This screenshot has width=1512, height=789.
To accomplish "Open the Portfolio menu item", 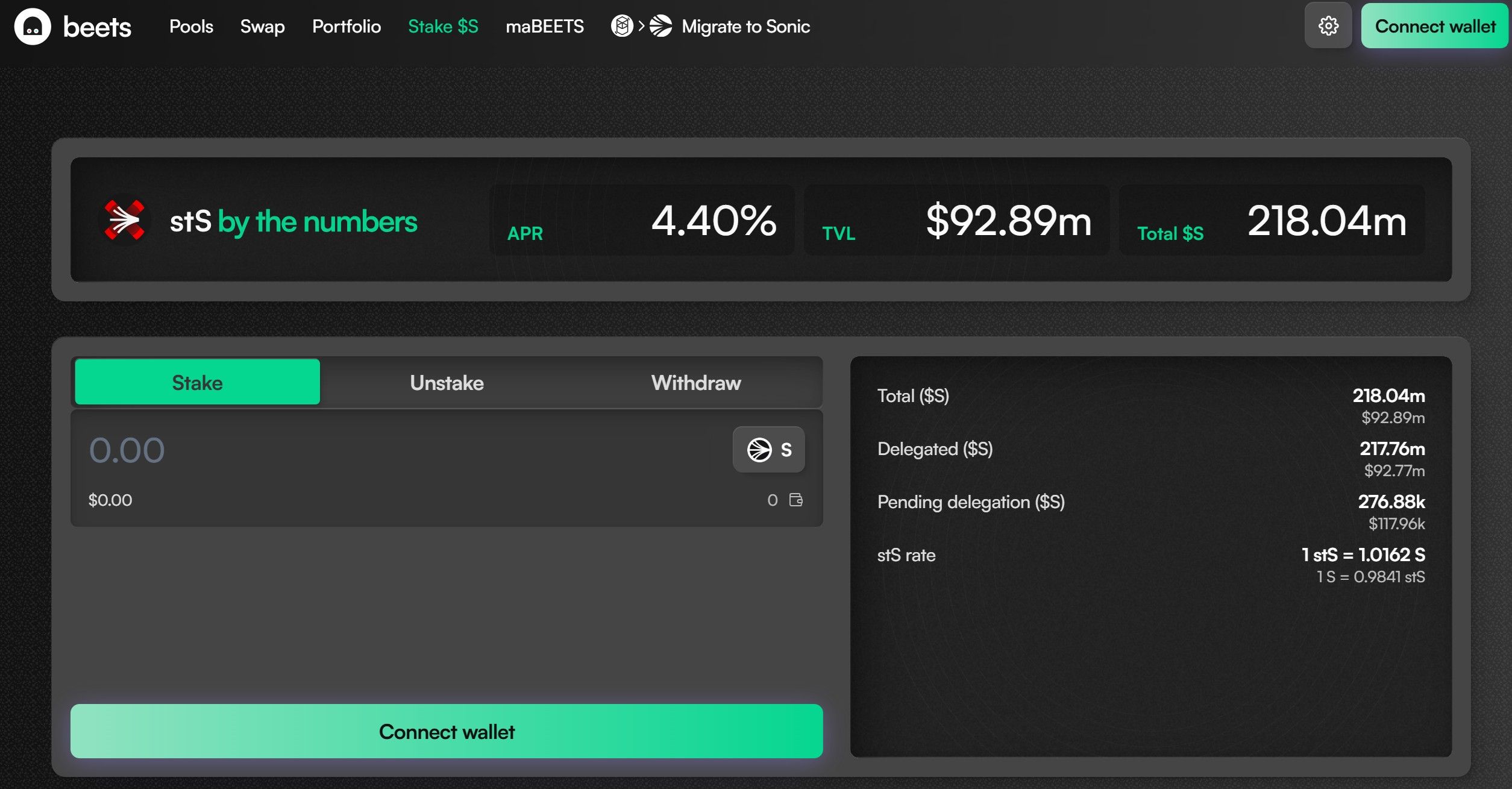I will coord(347,27).
